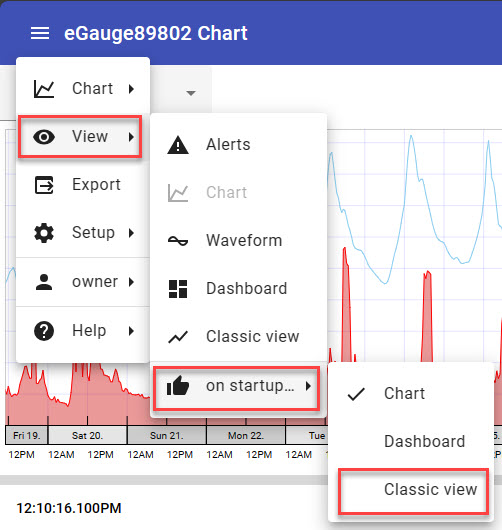Image resolution: width=502 pixels, height=530 pixels.
Task: Click the Export arrow-box icon
Action: click(x=44, y=185)
